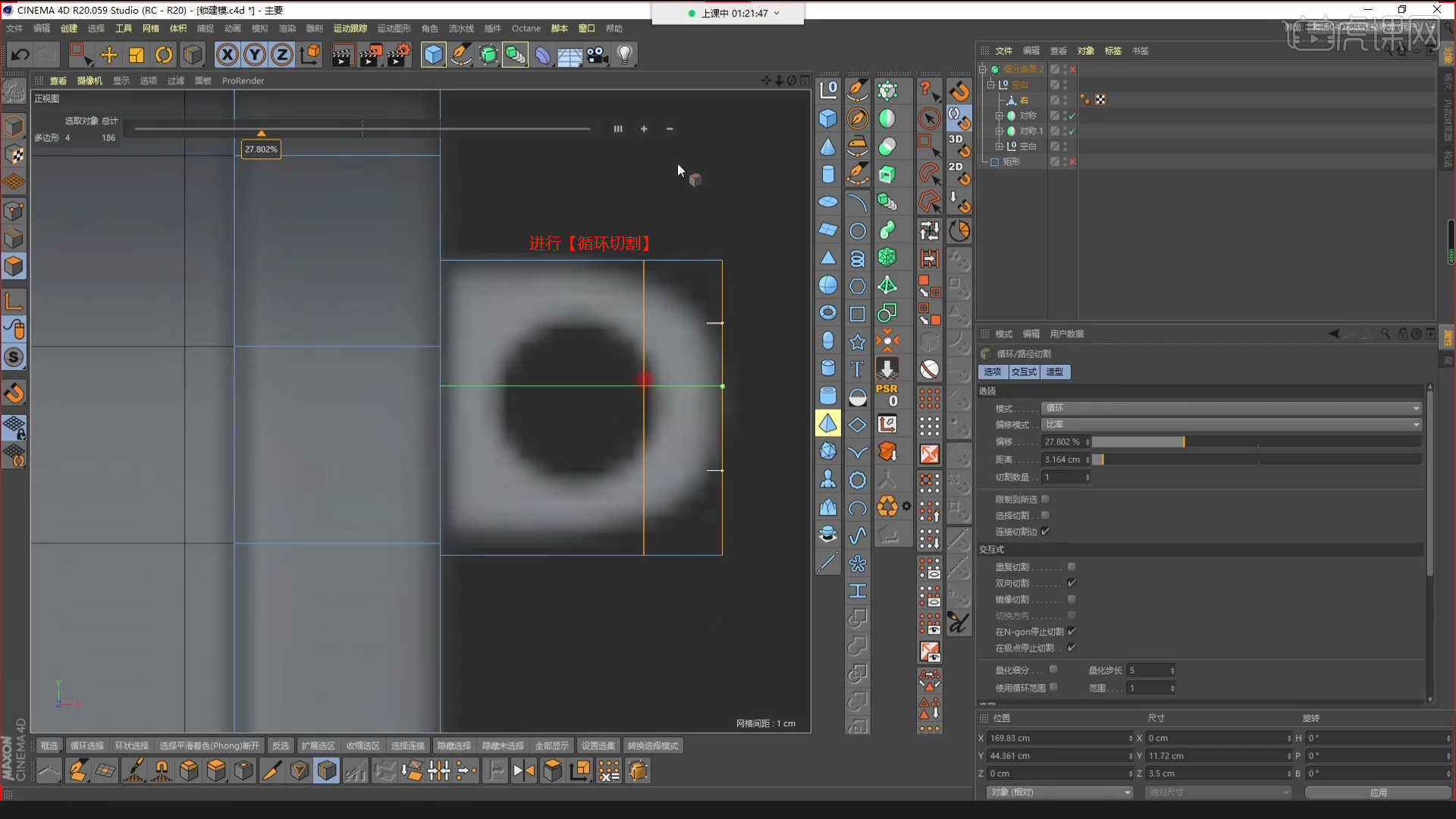Click the Undo arrow icon
The height and width of the screenshot is (819, 1456).
(20, 55)
